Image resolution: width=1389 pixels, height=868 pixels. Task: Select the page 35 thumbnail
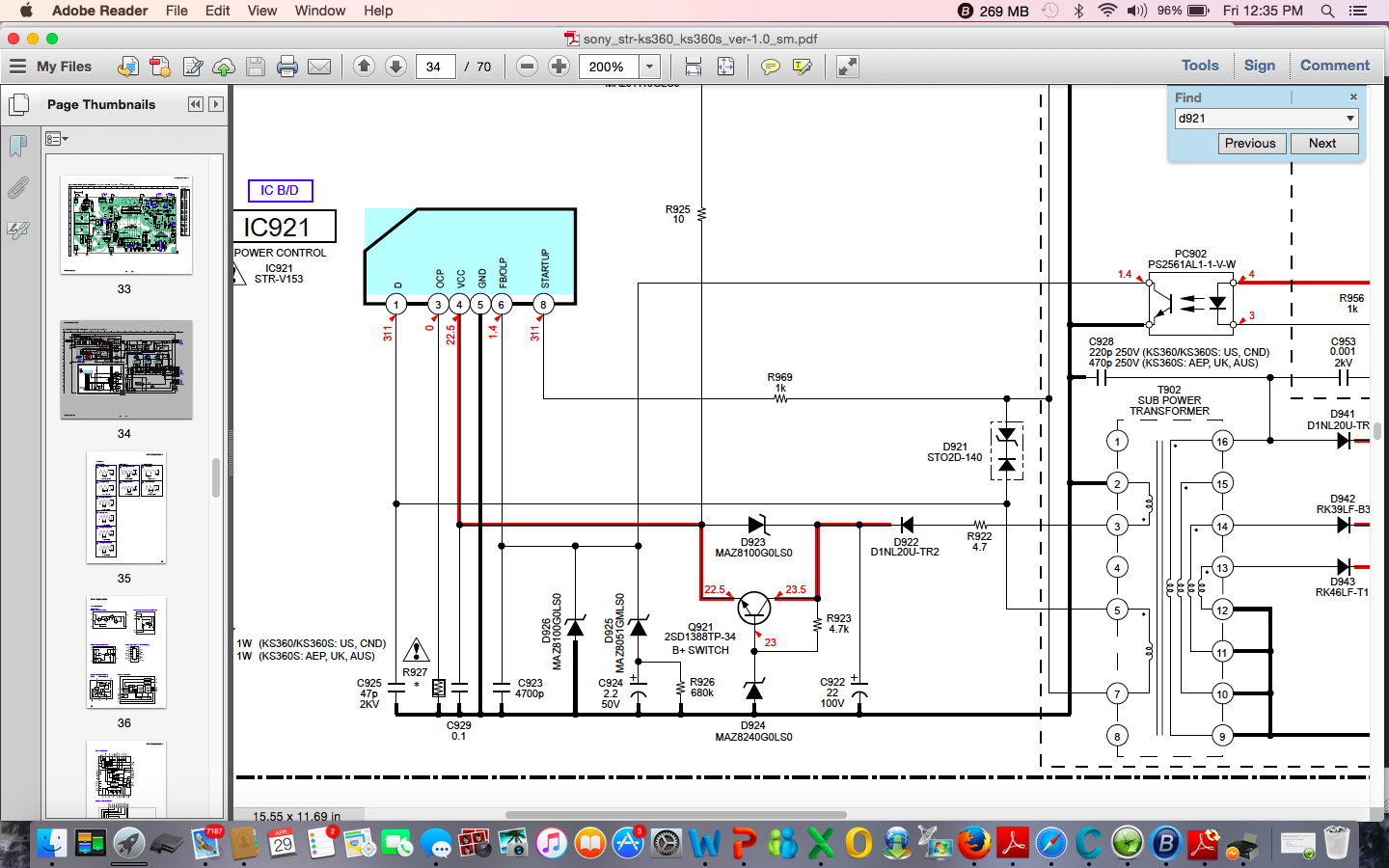125,508
